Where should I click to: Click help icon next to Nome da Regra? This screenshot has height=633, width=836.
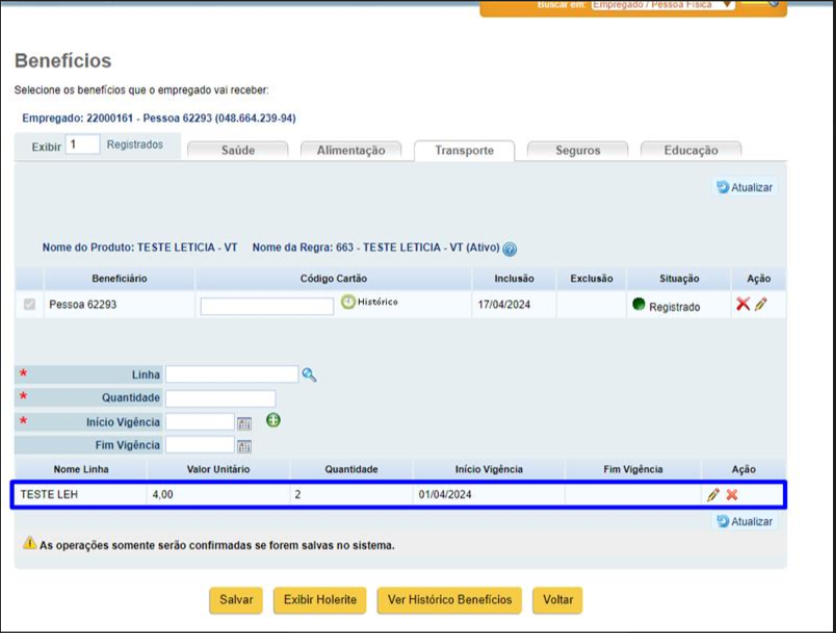pos(510,249)
